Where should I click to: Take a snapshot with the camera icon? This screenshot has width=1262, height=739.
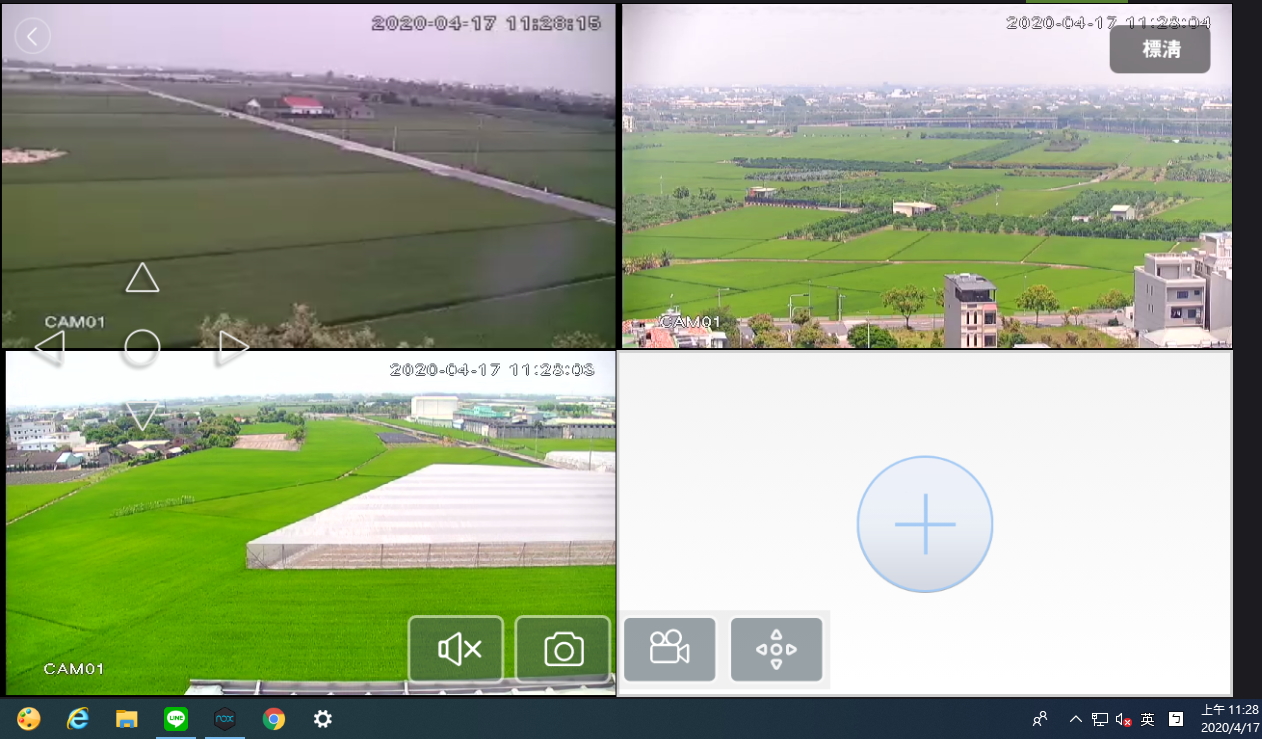(563, 649)
